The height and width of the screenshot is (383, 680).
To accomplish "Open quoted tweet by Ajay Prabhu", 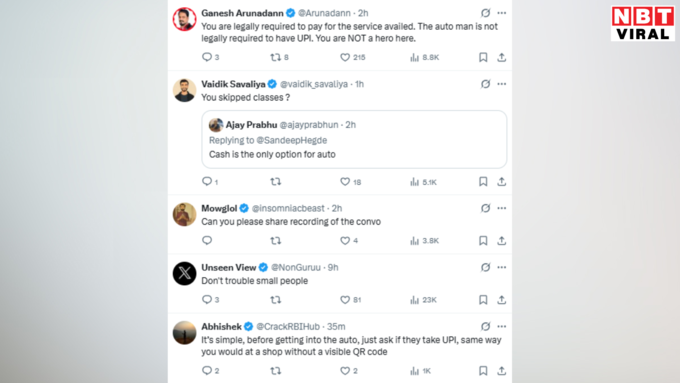I will click(x=354, y=139).
